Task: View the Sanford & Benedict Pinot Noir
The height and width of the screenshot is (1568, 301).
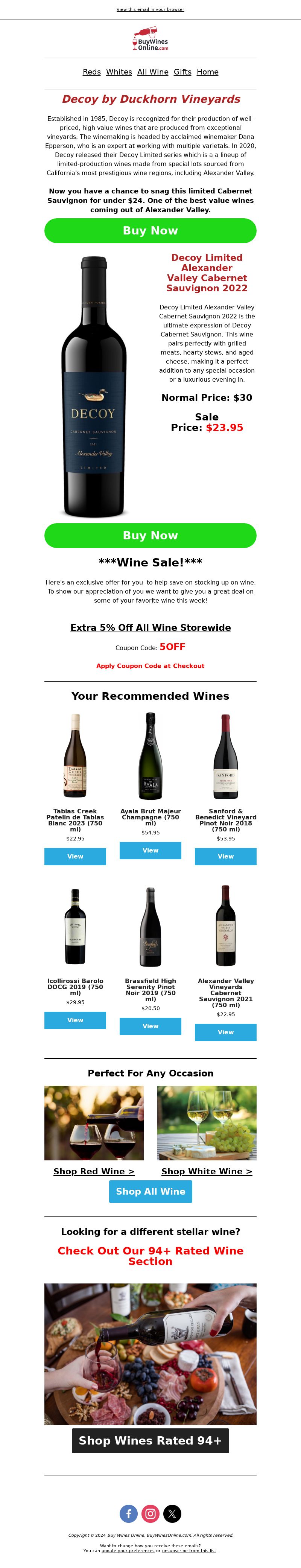Action: tap(226, 856)
